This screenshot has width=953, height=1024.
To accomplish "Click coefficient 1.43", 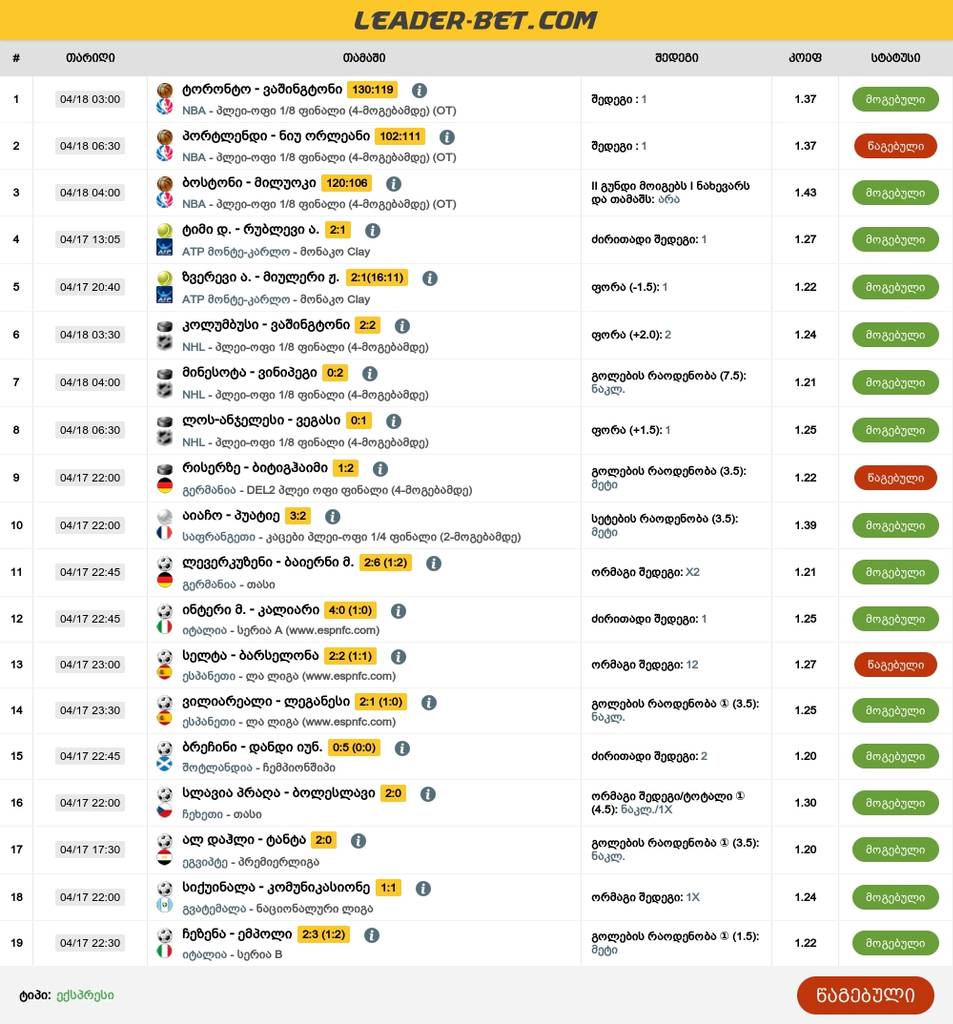I will 805,193.
